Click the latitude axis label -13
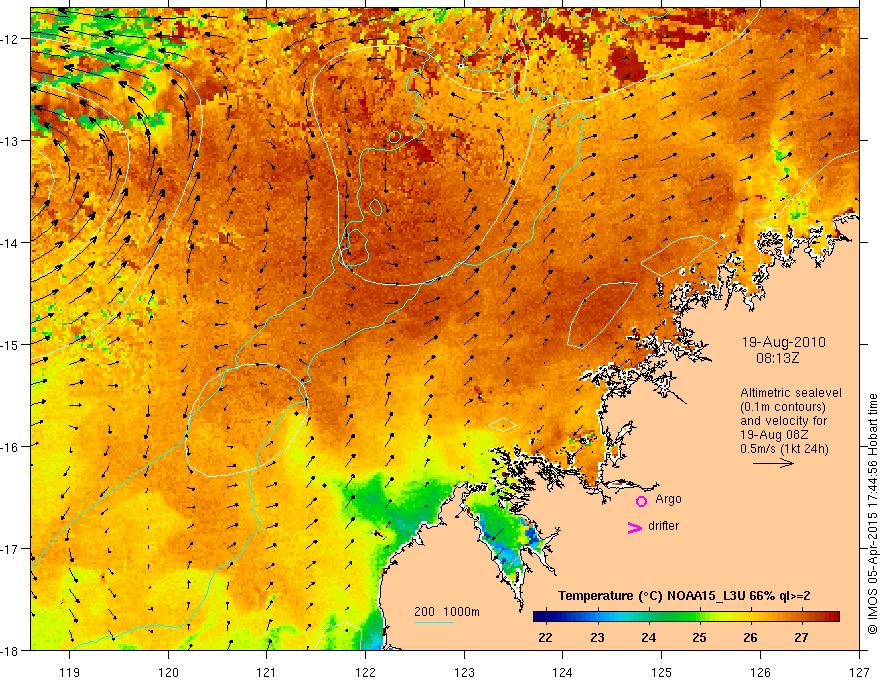Screen dimensions: 880x680 coord(11,141)
